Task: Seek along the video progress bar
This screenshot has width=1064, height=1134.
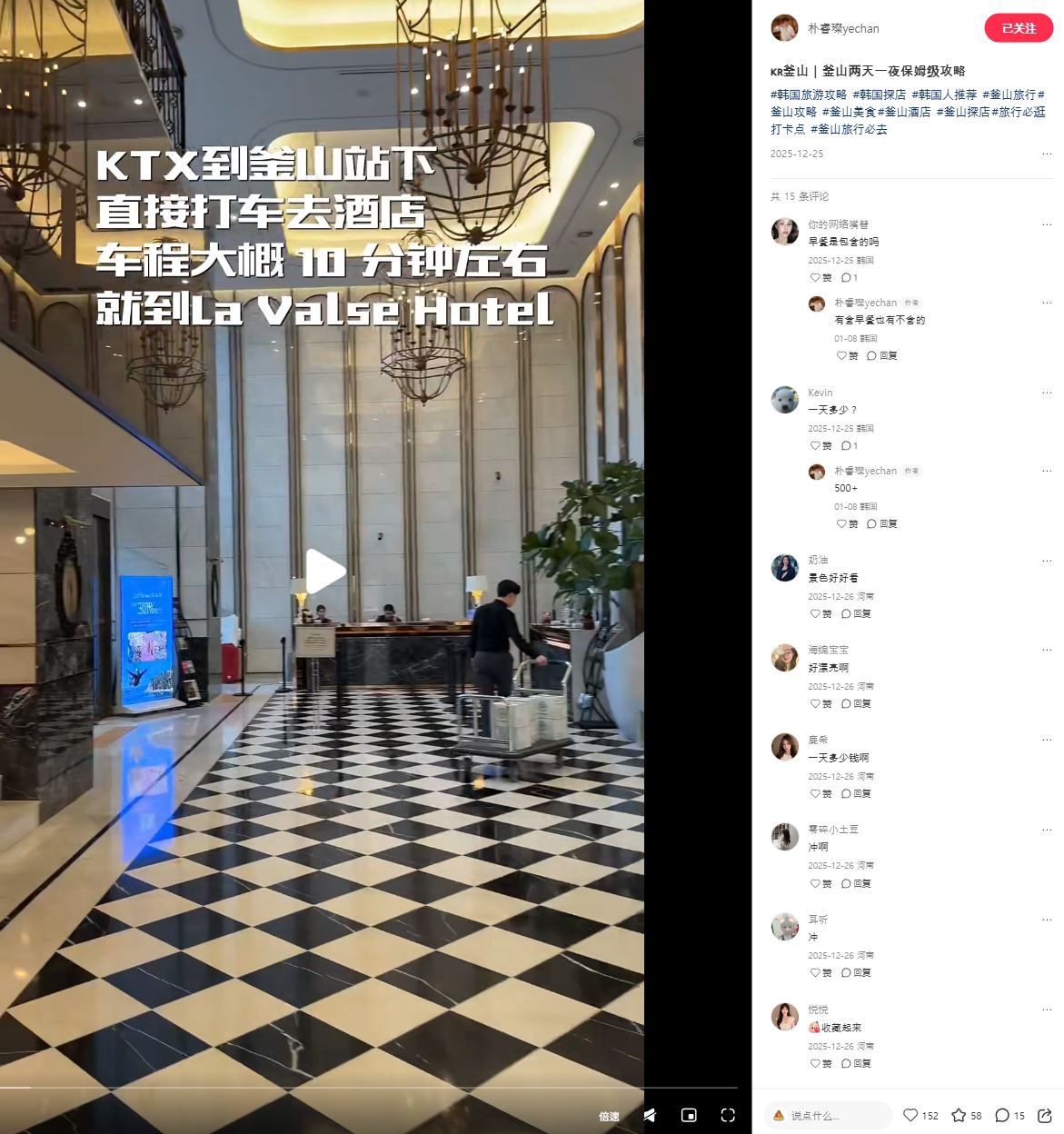Action: pos(368,1087)
